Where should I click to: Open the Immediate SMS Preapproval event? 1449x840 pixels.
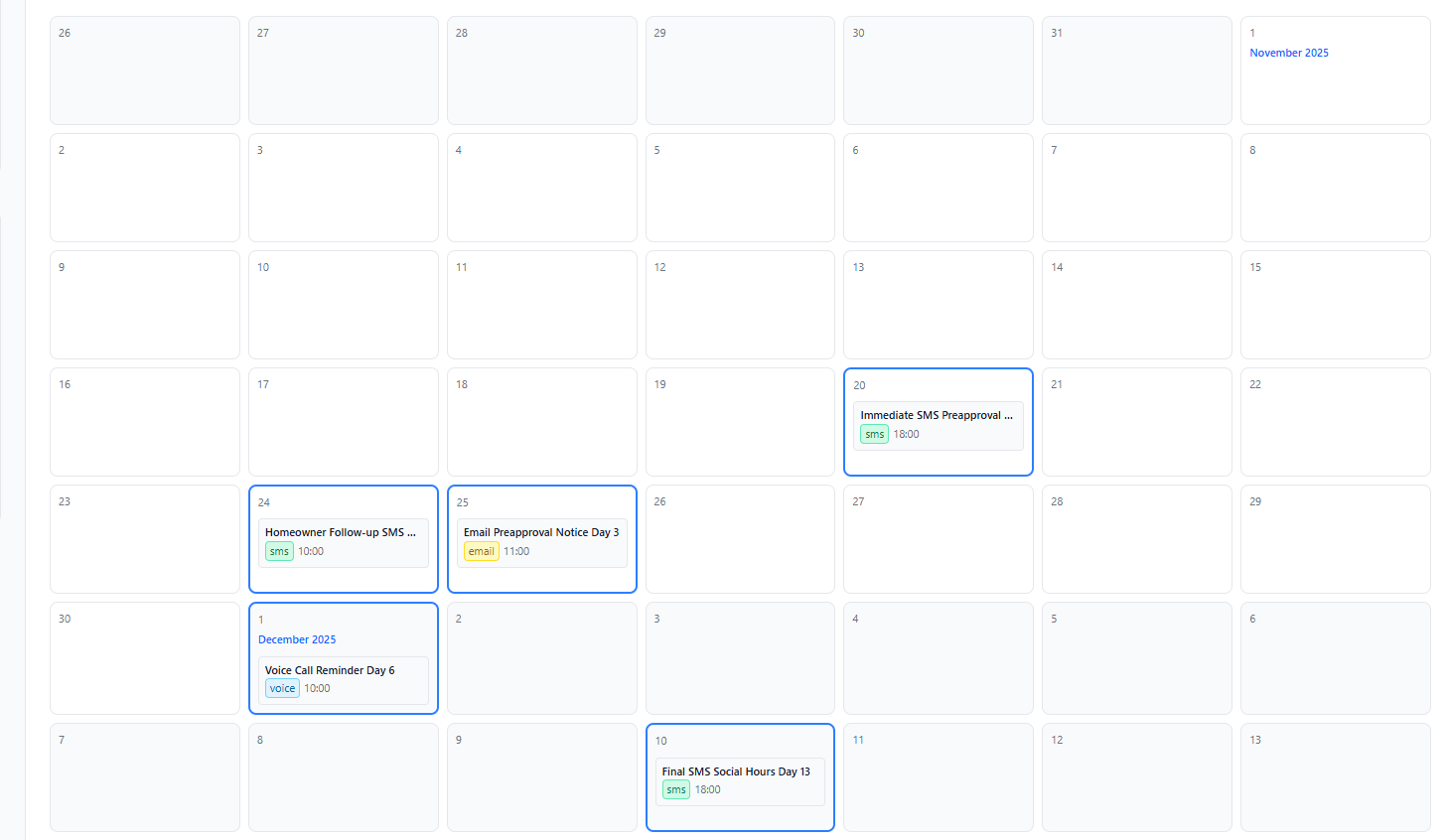click(936, 416)
